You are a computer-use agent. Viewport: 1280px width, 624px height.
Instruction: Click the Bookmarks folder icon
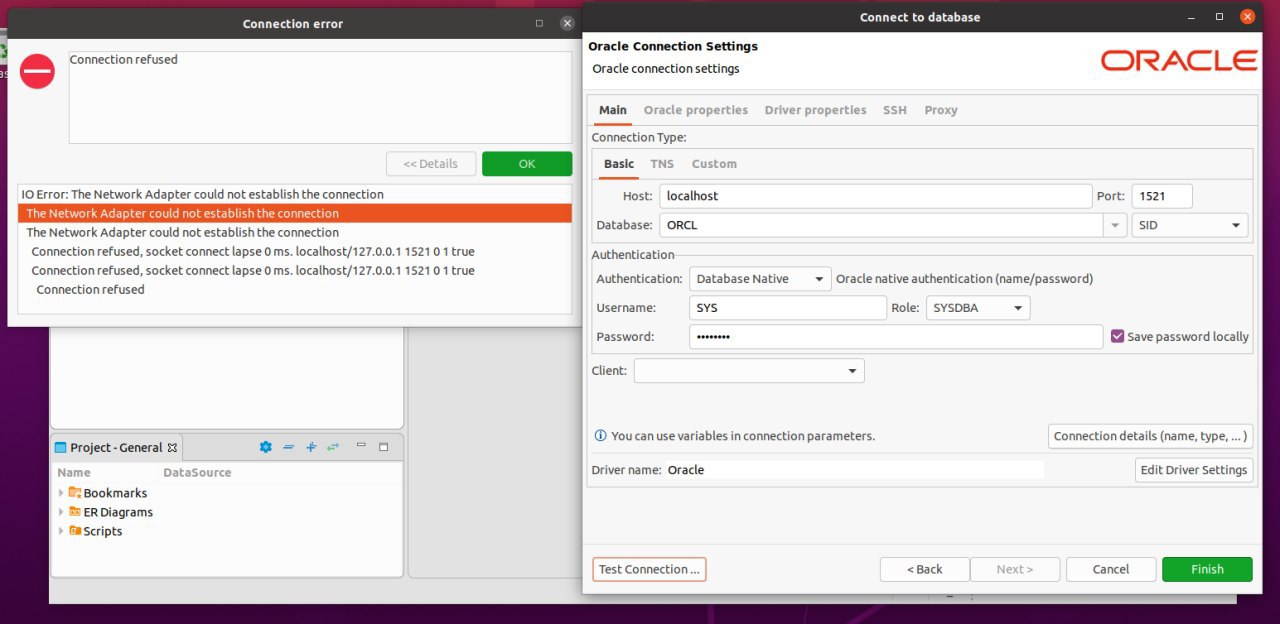click(x=74, y=492)
